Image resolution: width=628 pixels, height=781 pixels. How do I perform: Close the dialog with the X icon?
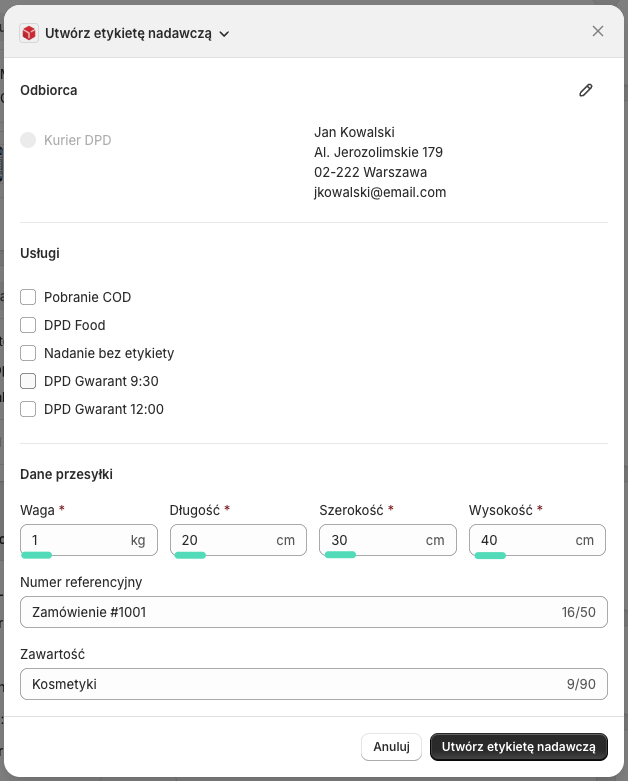coord(598,31)
